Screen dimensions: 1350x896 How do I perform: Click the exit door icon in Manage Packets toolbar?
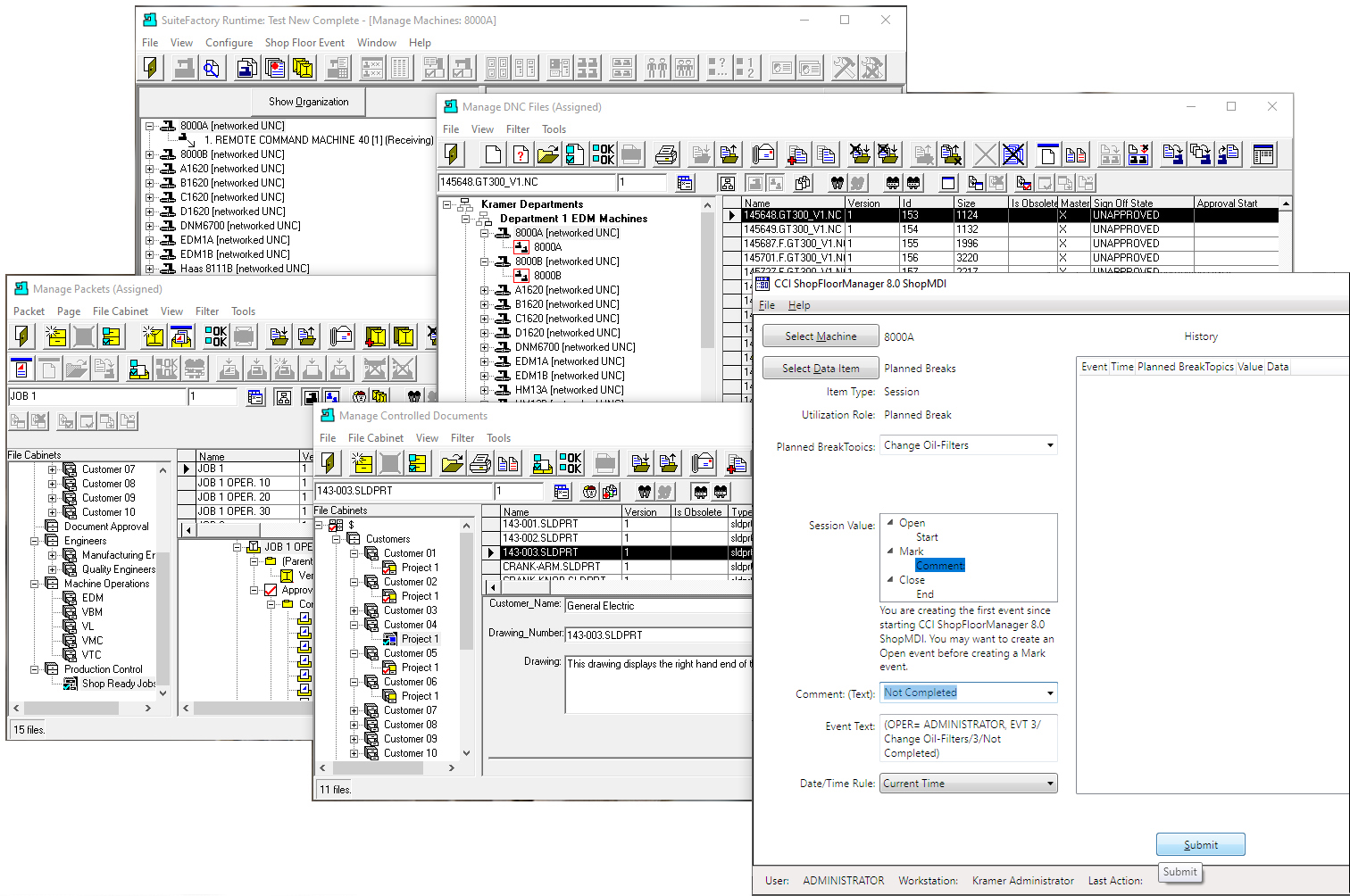[22, 336]
